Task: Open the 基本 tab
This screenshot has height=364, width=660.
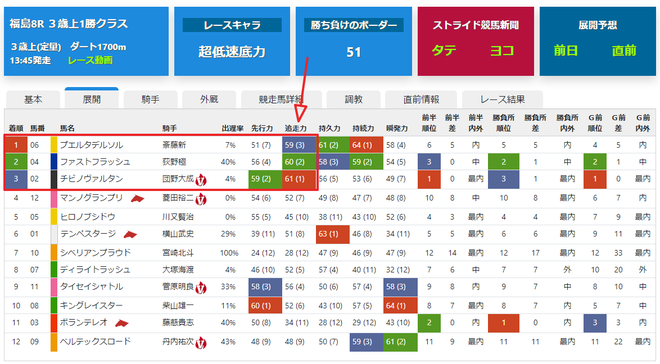Action: pos(33,99)
